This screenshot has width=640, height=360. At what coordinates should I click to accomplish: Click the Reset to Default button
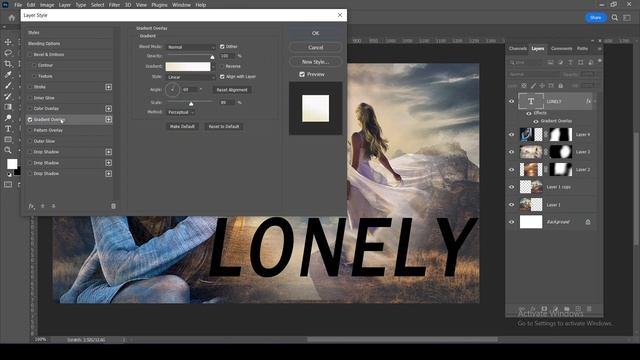[x=224, y=127]
